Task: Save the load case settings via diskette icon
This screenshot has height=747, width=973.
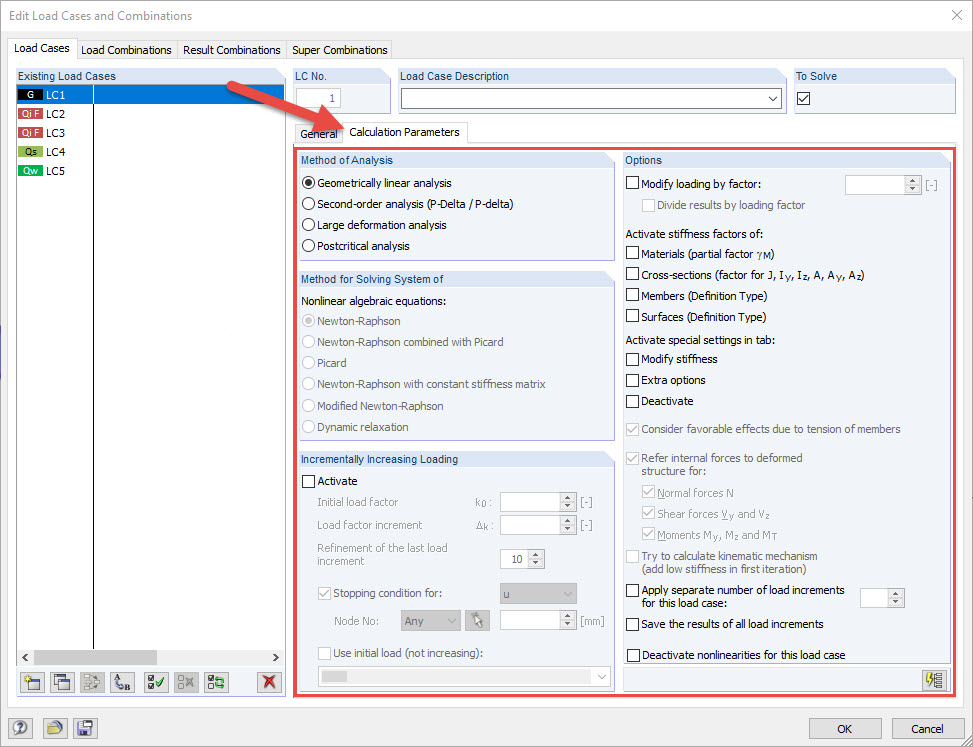Action: point(85,728)
